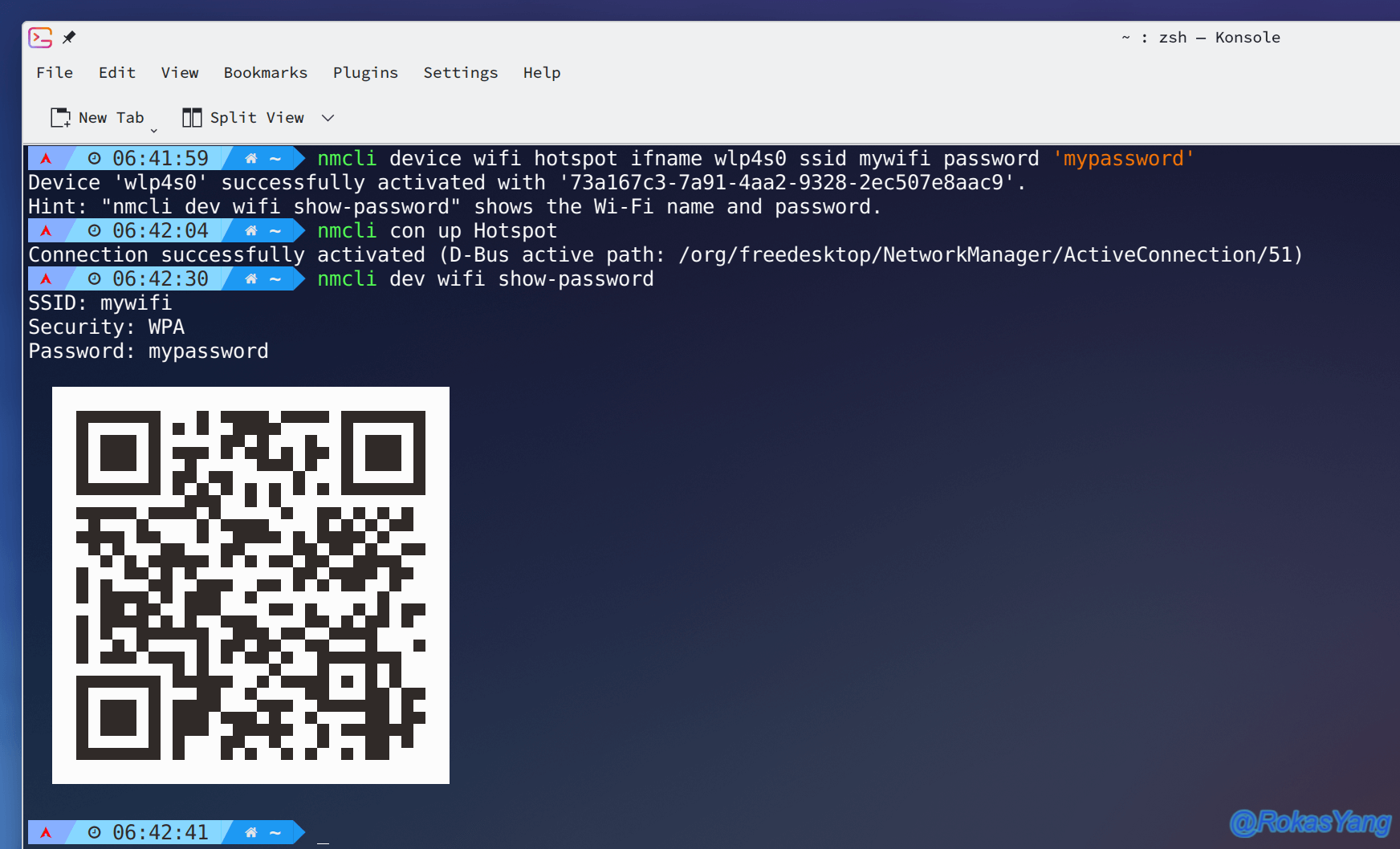Expand the Split View chevron dropdown
This screenshot has width=1400, height=849.
[x=328, y=118]
